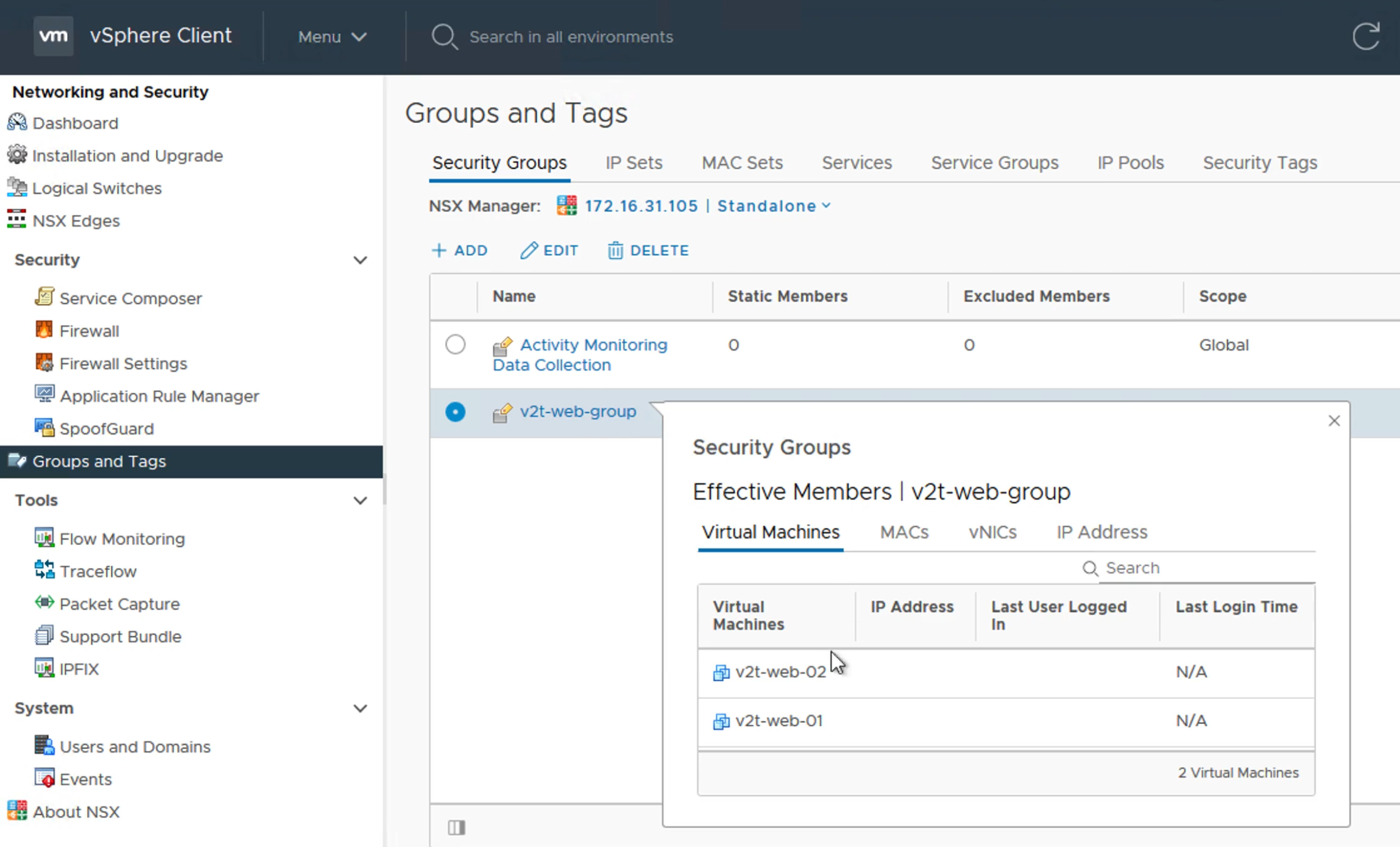Click the Search in all environments field

point(571,37)
